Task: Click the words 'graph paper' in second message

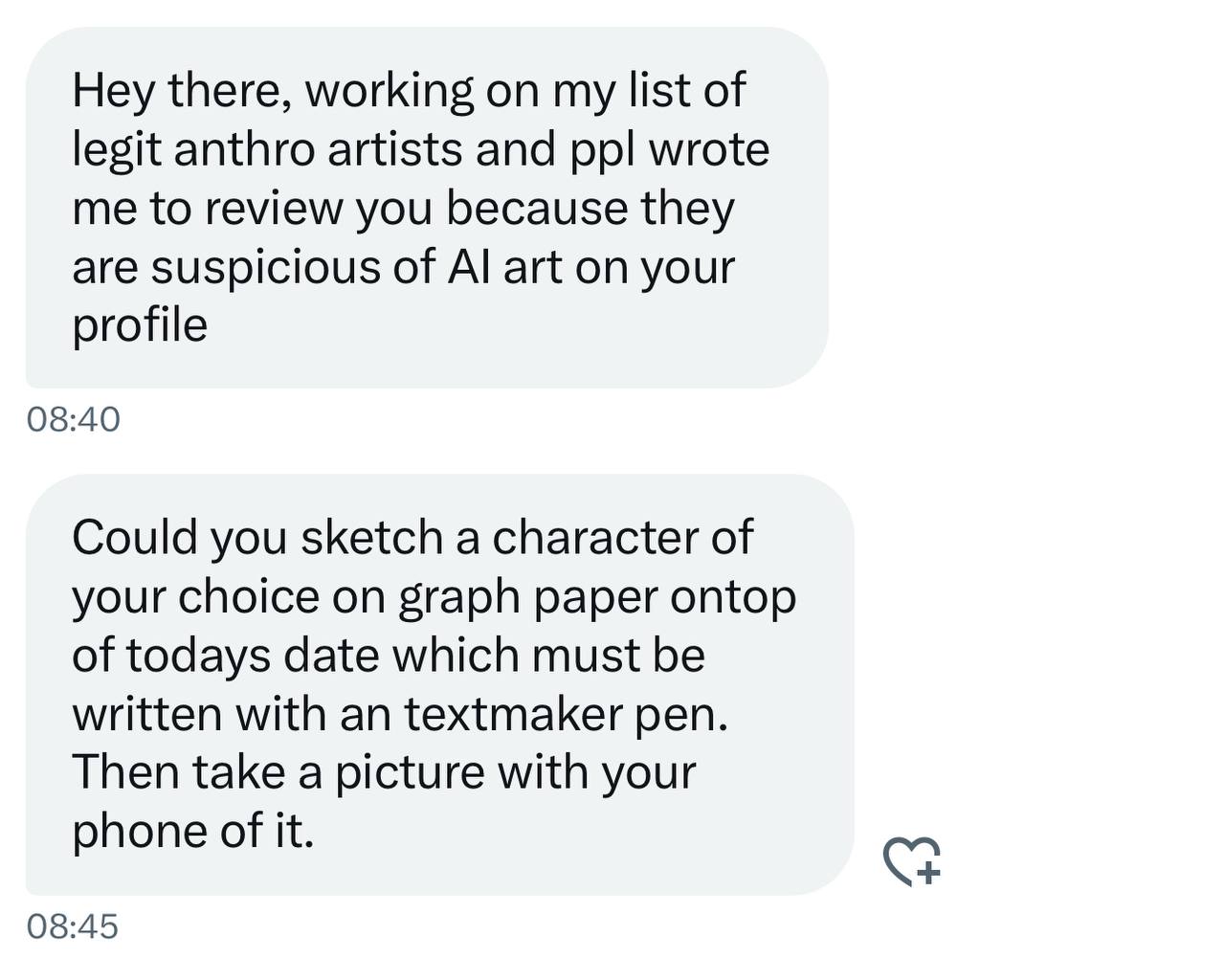Action: pyautogui.click(x=528, y=598)
